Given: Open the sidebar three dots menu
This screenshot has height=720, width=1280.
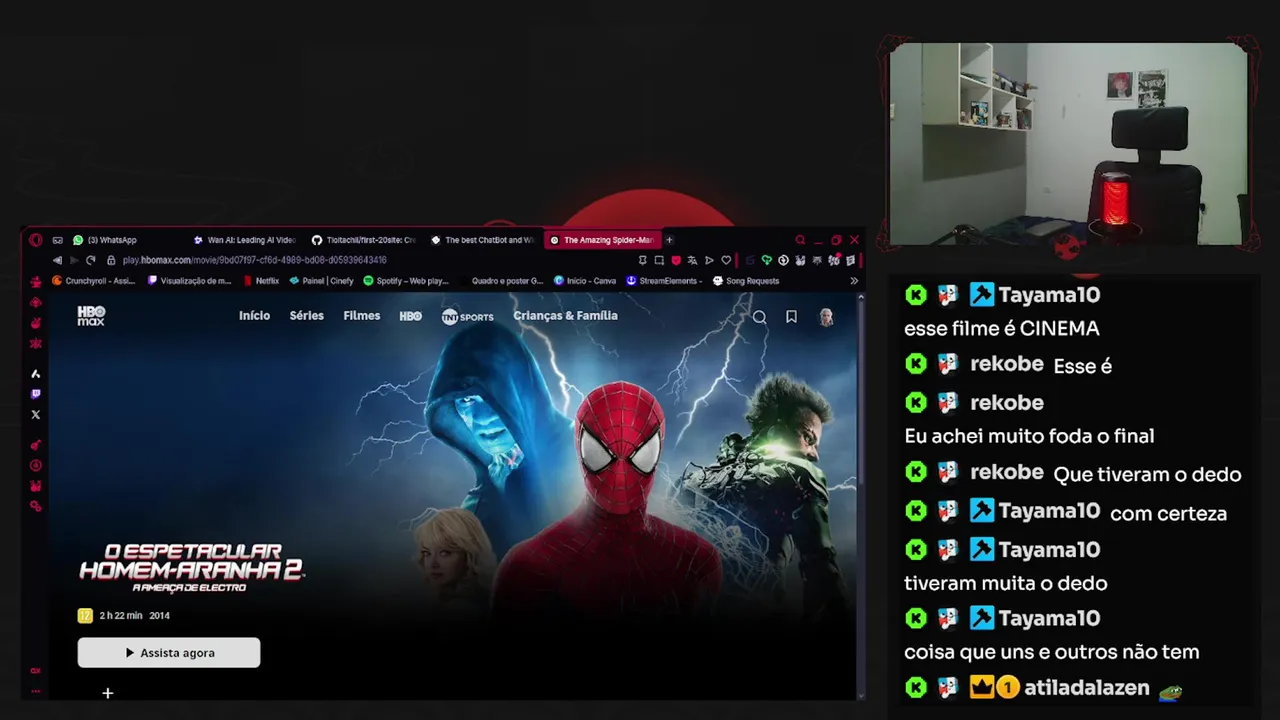Looking at the screenshot, I should [x=36, y=691].
